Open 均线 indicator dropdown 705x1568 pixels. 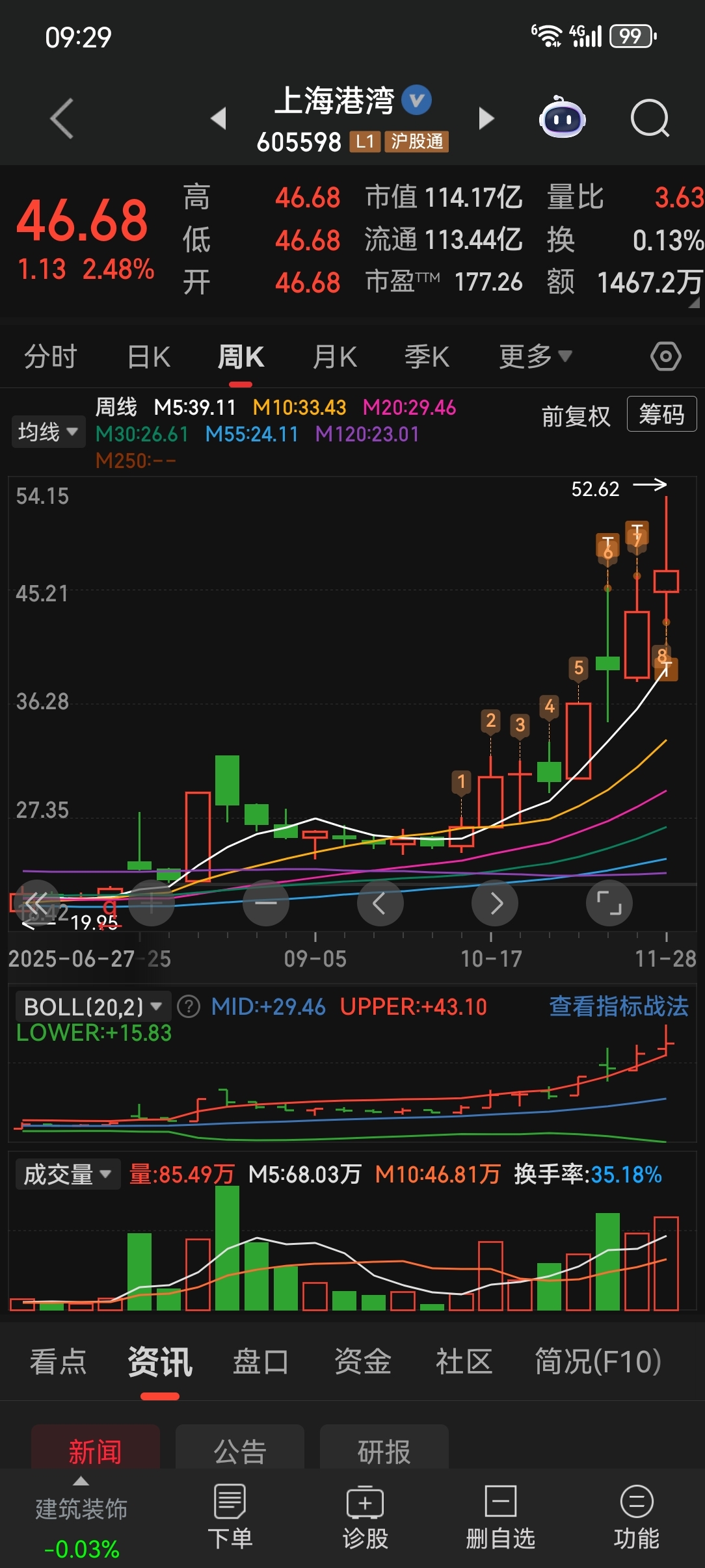48,432
